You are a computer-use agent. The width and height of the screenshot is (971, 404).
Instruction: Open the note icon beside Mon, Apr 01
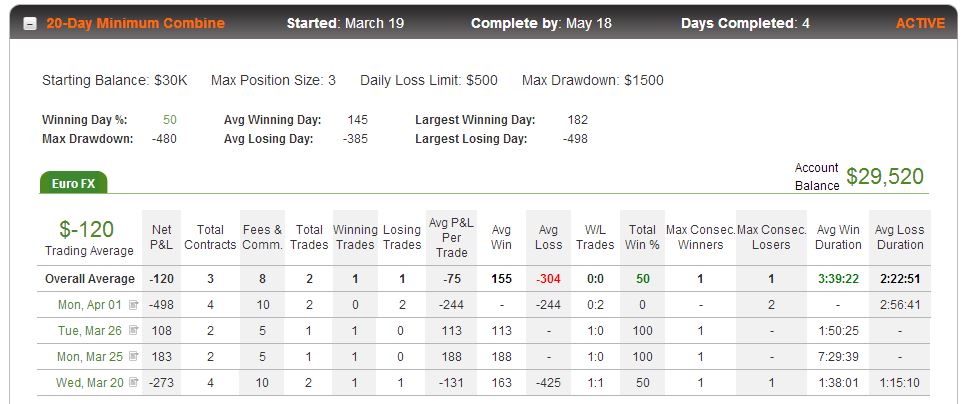tap(133, 305)
